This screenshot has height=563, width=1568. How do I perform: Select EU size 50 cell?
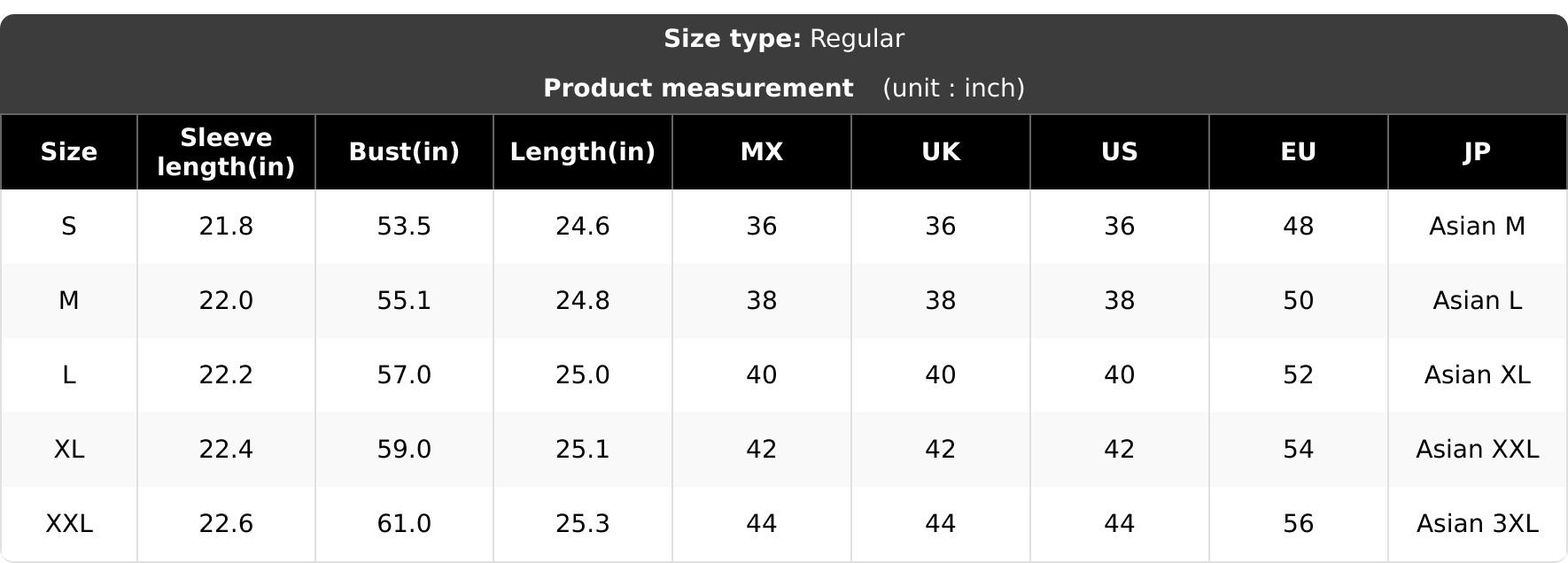pos(1299,301)
